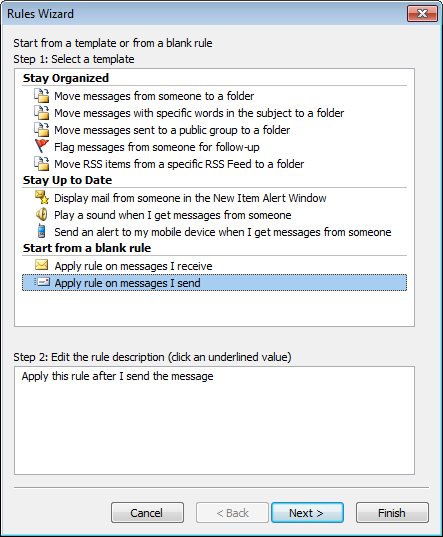Click the speaker icon for play a sound
This screenshot has width=443, height=537.
(x=42, y=215)
